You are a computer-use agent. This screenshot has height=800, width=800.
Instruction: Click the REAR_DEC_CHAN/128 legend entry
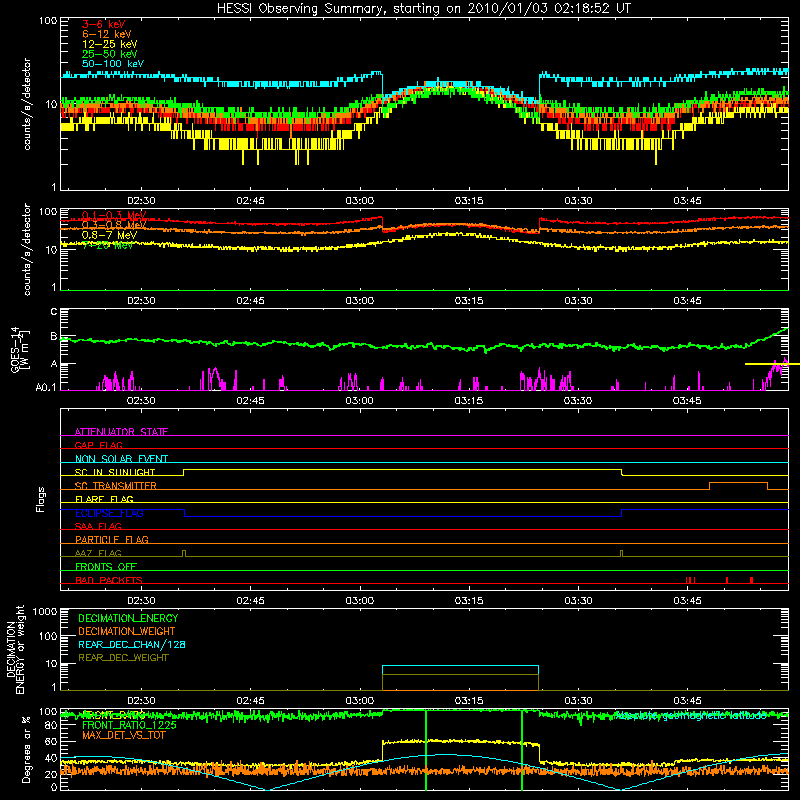tap(132, 644)
